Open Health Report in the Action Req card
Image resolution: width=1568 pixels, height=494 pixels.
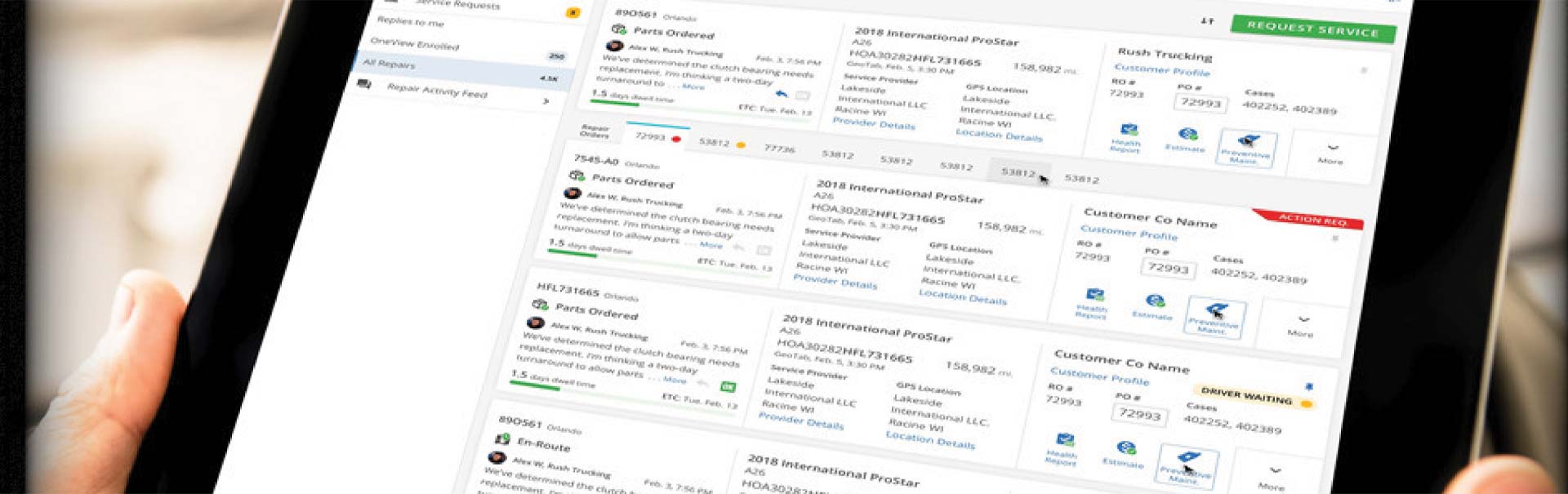click(x=1094, y=301)
